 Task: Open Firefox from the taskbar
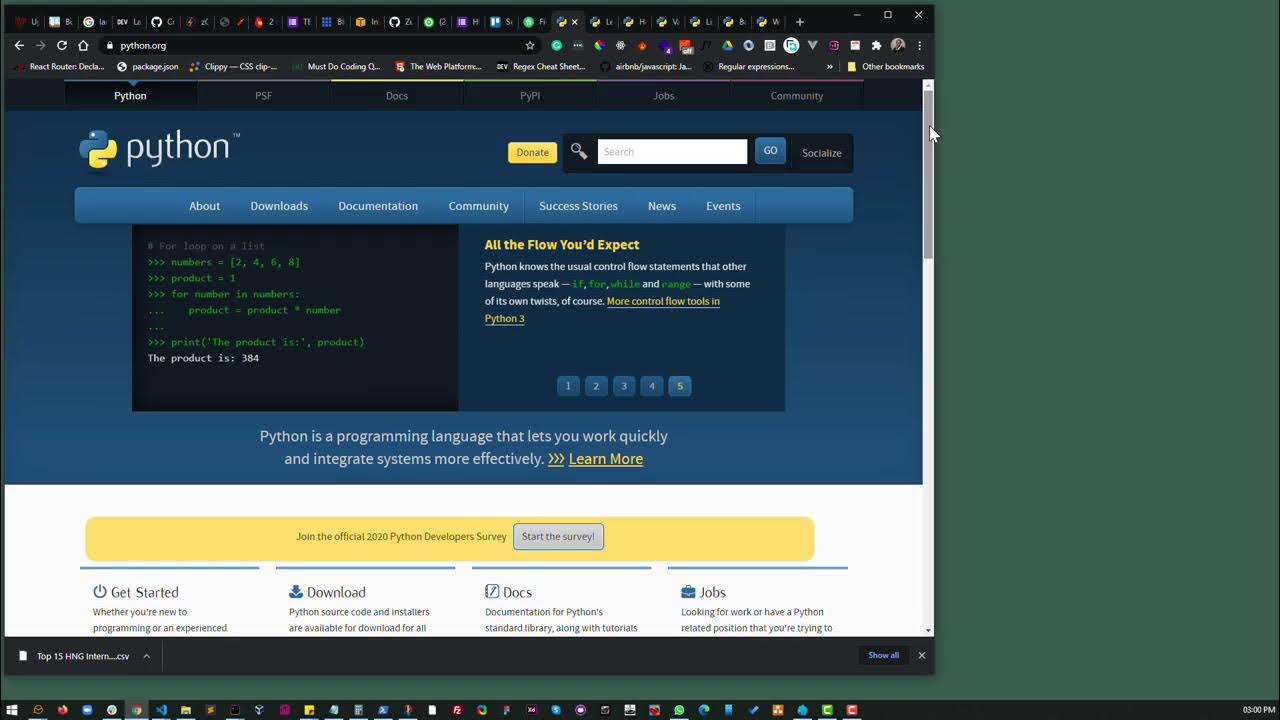[x=62, y=710]
